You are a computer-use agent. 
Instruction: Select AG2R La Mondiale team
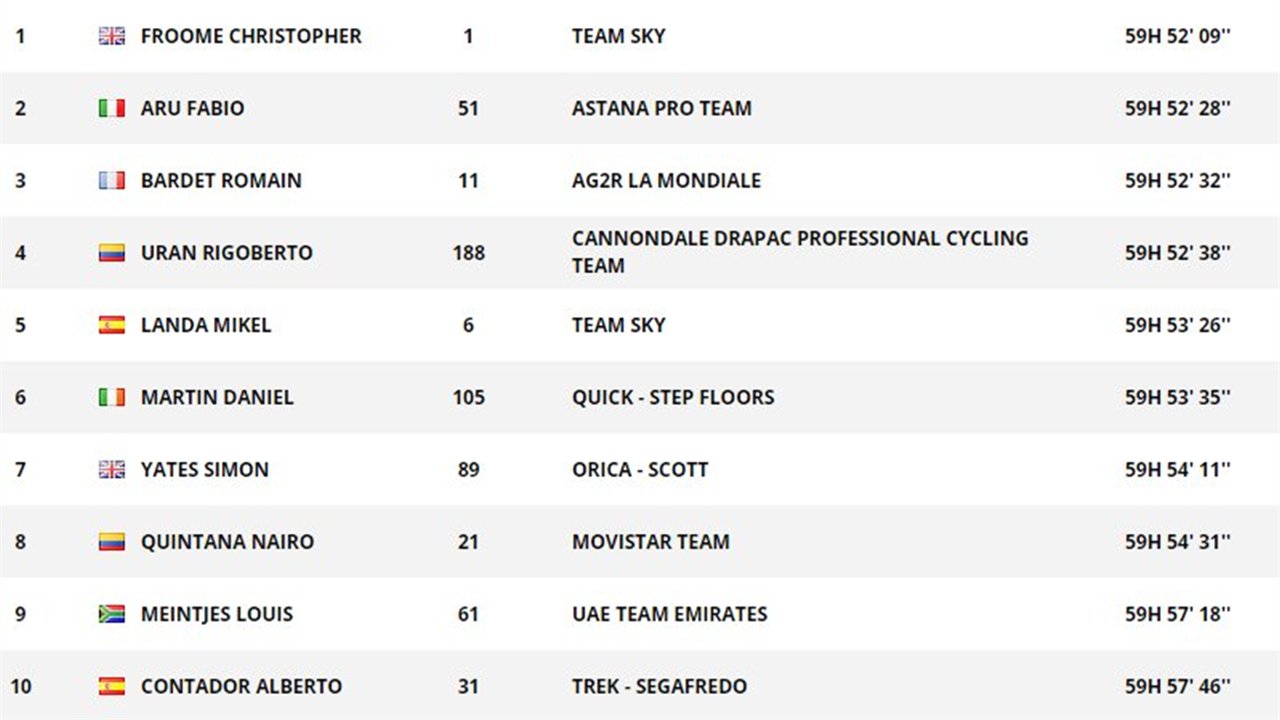coord(666,180)
